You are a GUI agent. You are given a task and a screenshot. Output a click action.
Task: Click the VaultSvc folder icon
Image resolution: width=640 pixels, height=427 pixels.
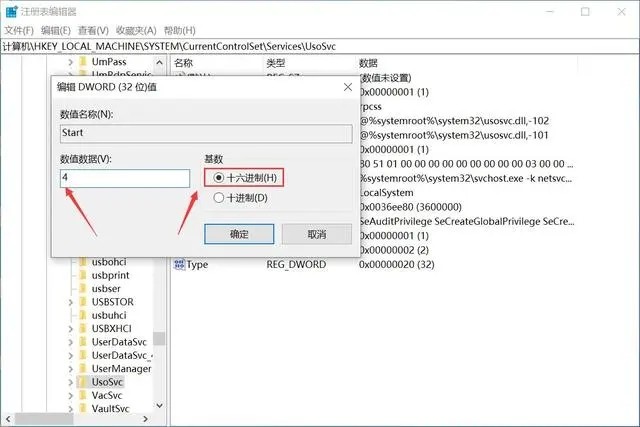pyautogui.click(x=83, y=408)
